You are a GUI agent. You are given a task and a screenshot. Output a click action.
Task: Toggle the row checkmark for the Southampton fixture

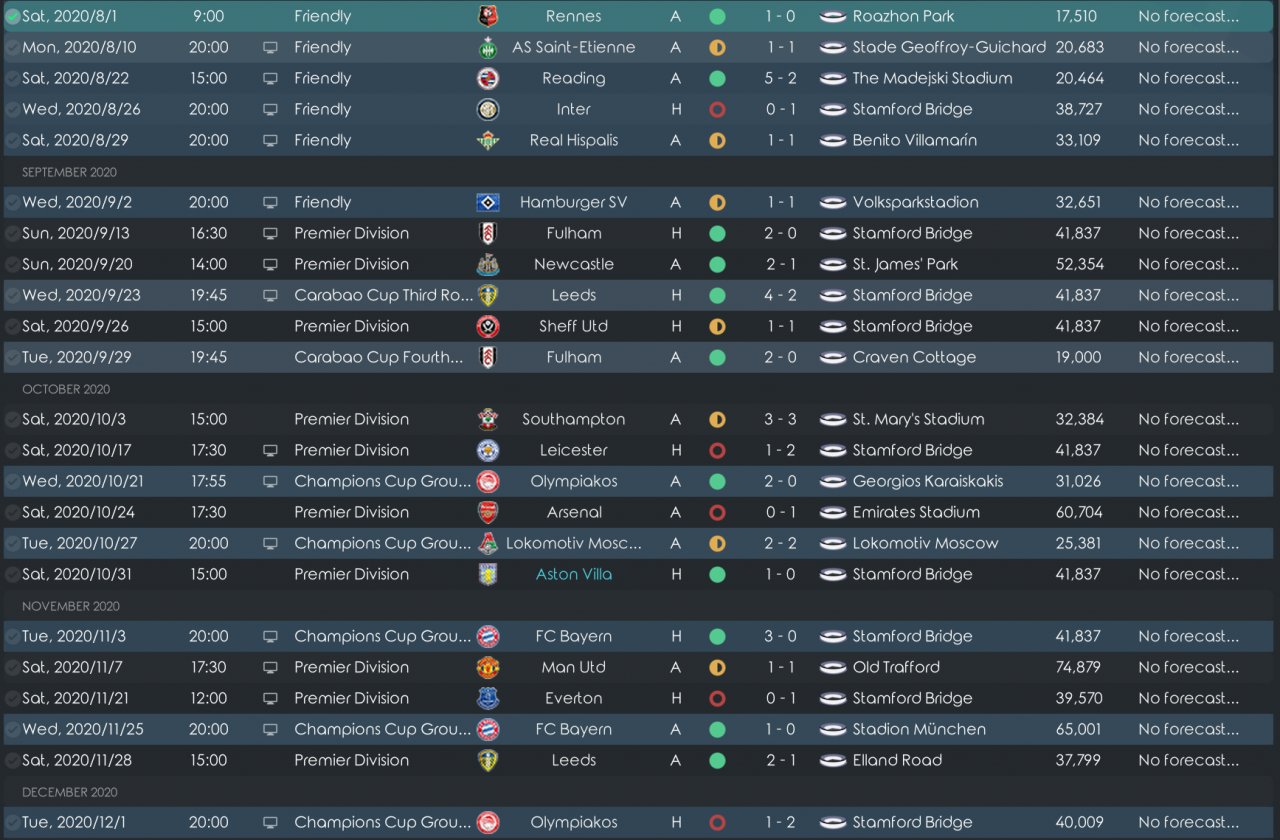click(x=12, y=419)
